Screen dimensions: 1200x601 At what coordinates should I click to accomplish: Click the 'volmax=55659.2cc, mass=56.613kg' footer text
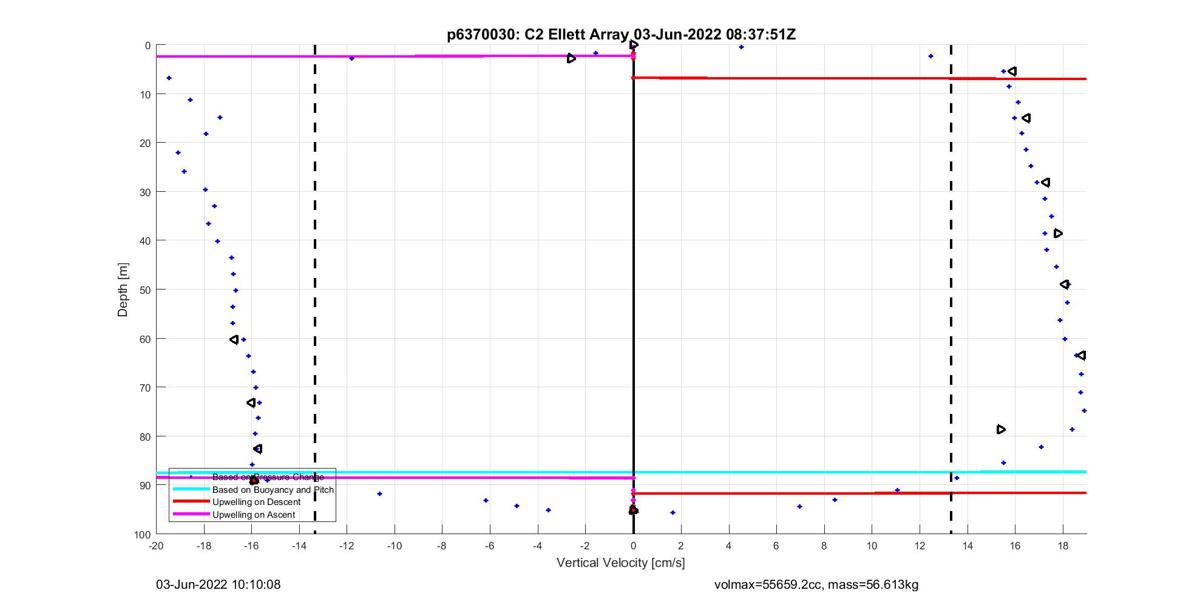[x=817, y=583]
